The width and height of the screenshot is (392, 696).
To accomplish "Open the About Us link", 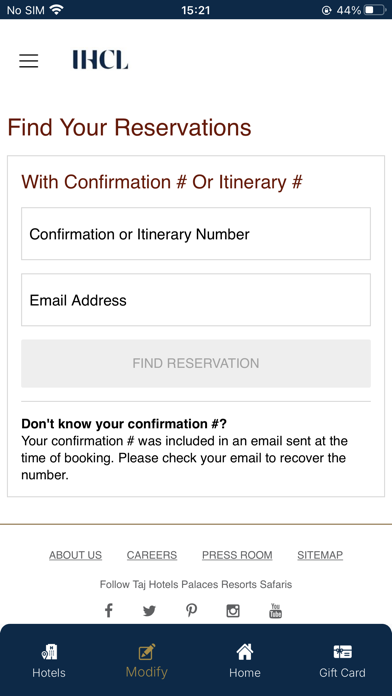I will [75, 555].
